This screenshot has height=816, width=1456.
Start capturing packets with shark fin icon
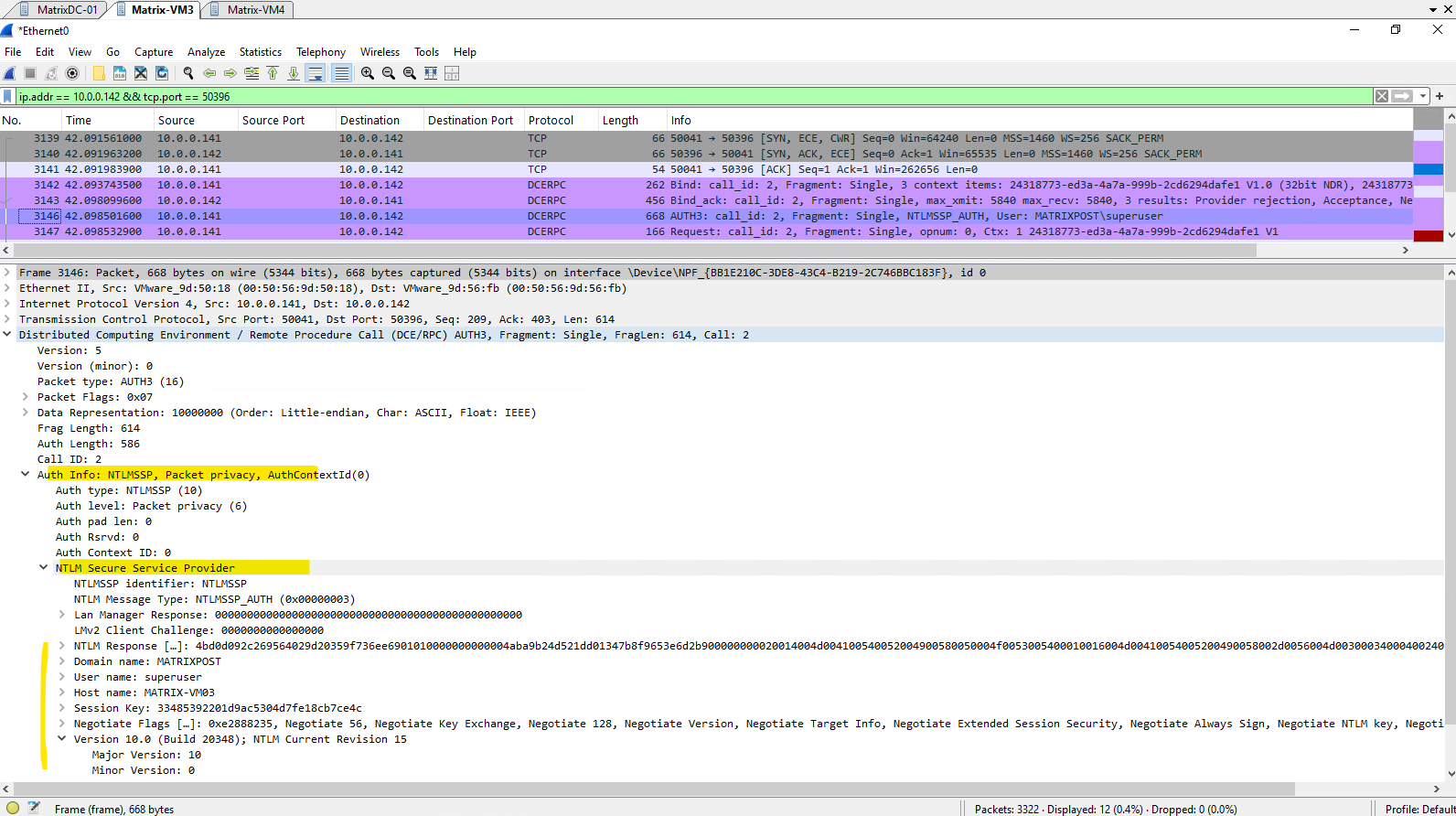[10, 73]
